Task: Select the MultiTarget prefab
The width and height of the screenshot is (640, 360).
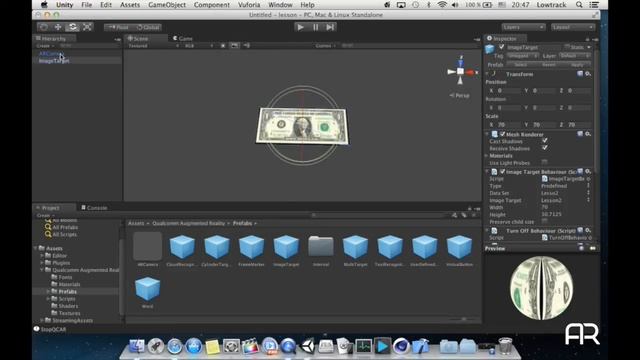Action: (356, 250)
